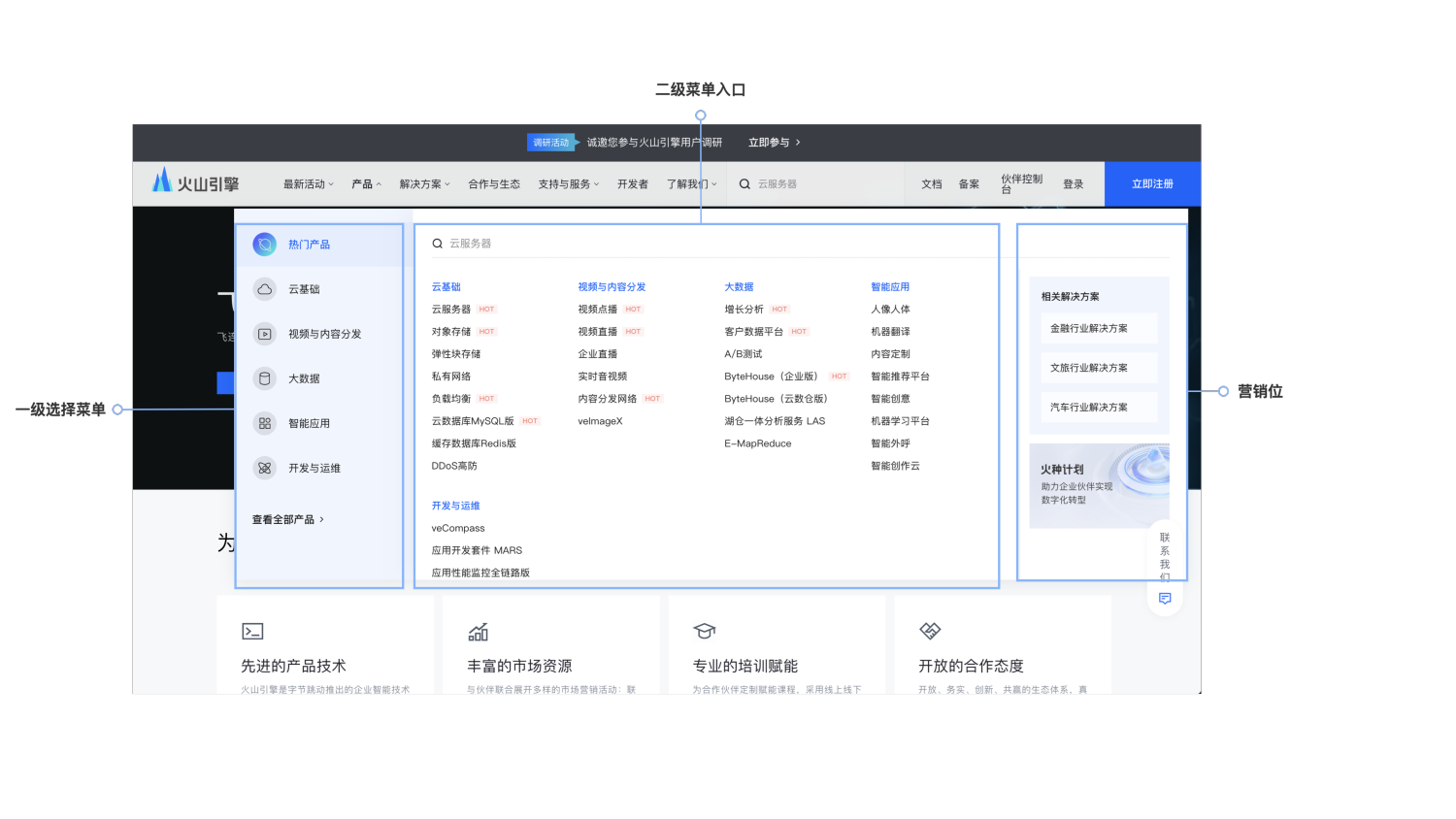Viewport: 1456px width, 819px height.
Task: Click the play icon beside sidebar 视频与内容分发
Action: (x=265, y=334)
